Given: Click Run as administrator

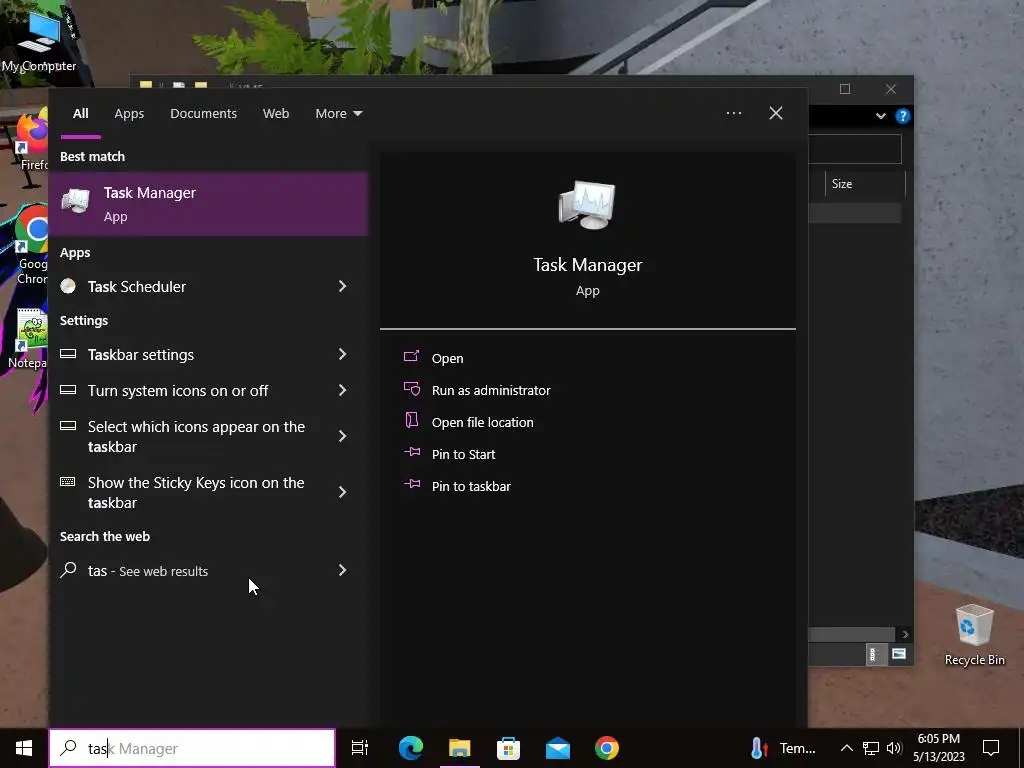Looking at the screenshot, I should 491,391.
